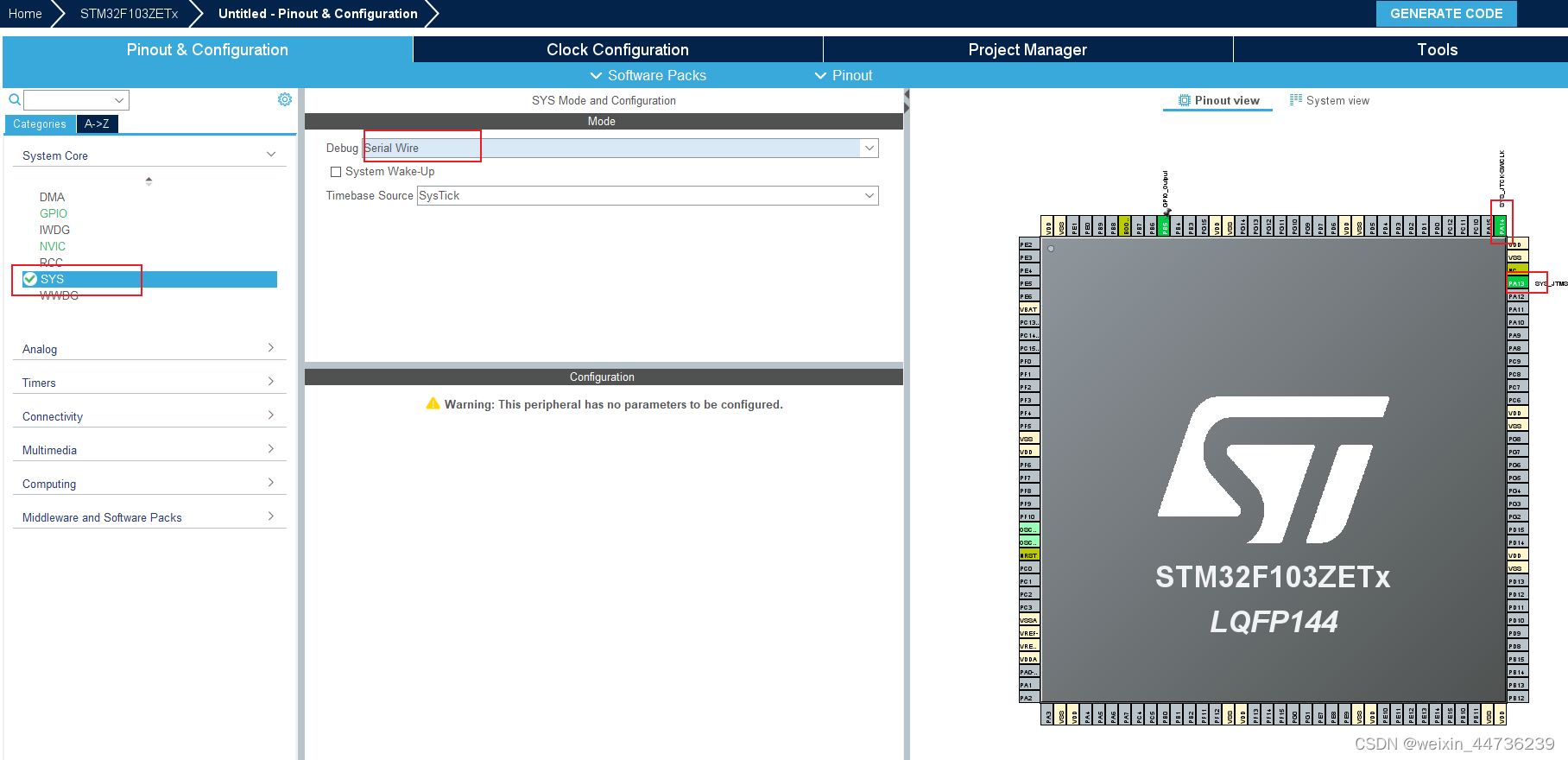Click the NRST pin on chip
This screenshot has width=1568, height=760.
1029,555
